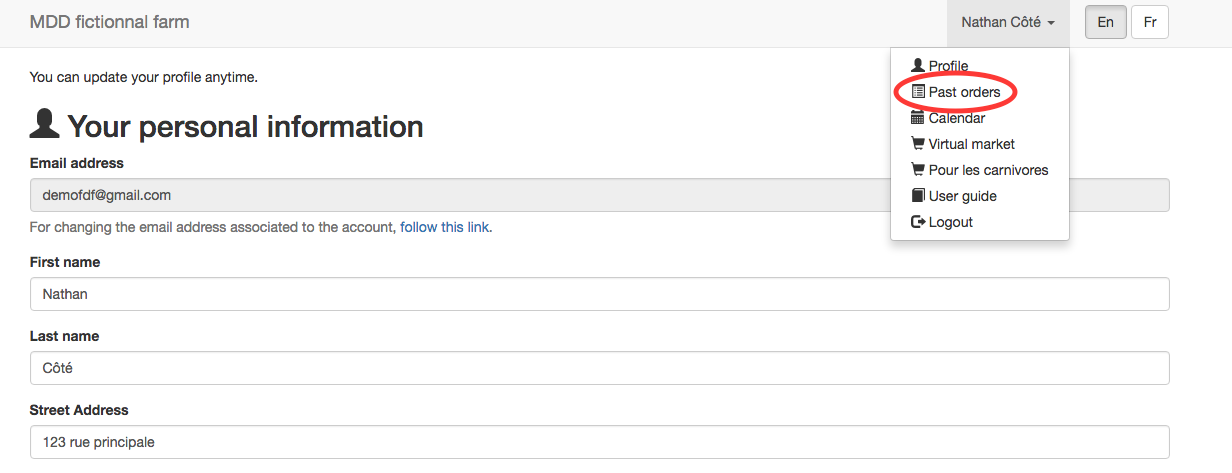The height and width of the screenshot is (473, 1232).
Task: Click the caret next to Nathan Côté
Action: pyautogui.click(x=1051, y=23)
